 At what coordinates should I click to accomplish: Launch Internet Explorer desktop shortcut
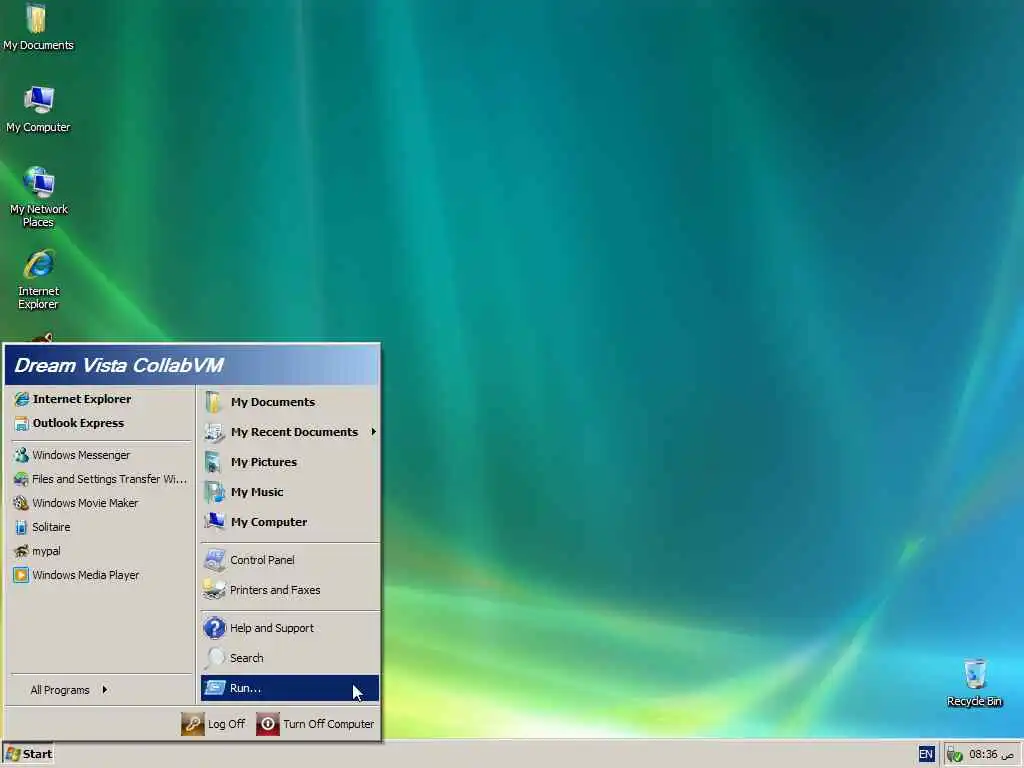(x=39, y=279)
